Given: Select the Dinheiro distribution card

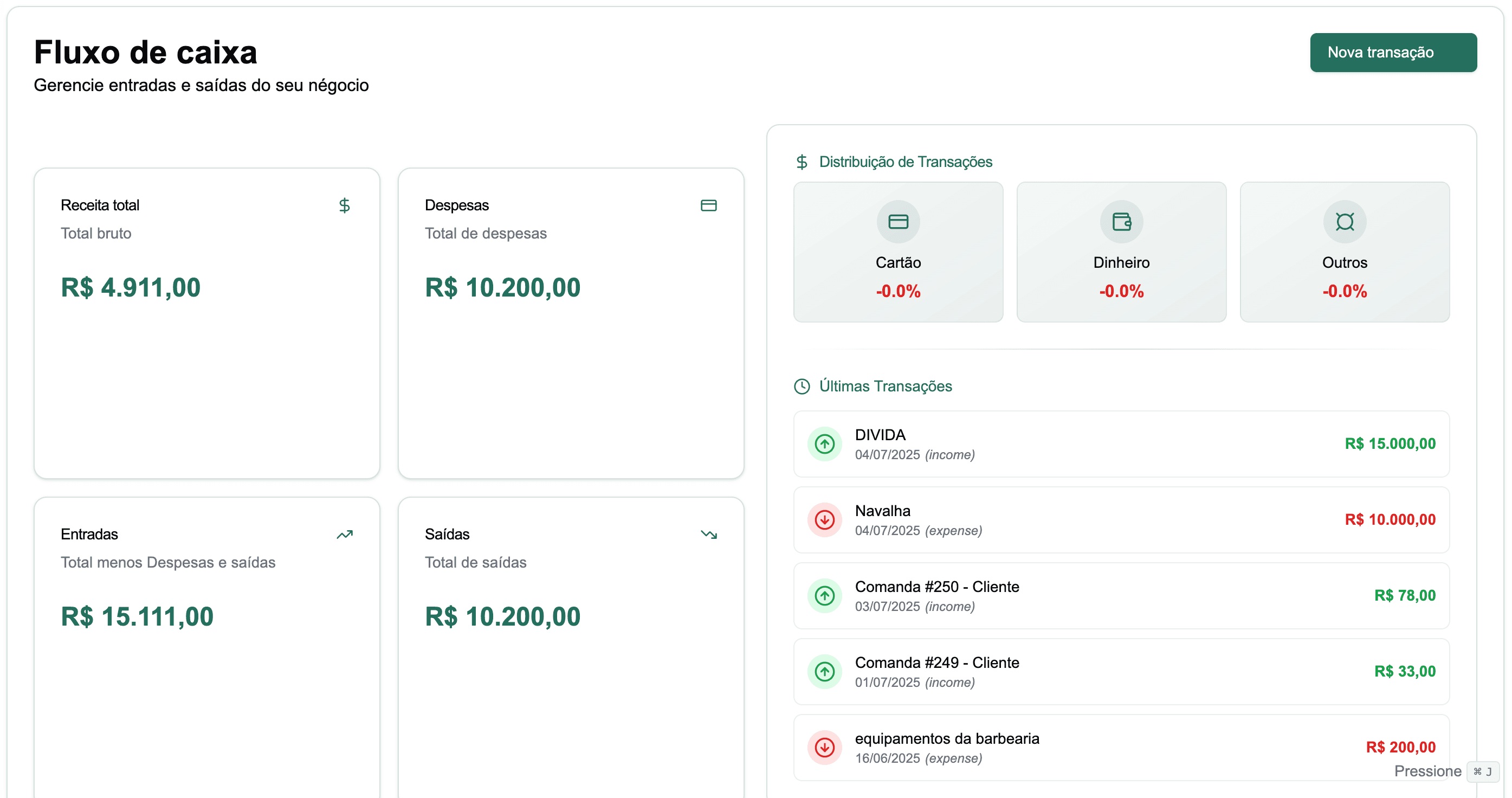Looking at the screenshot, I should pyautogui.click(x=1121, y=253).
